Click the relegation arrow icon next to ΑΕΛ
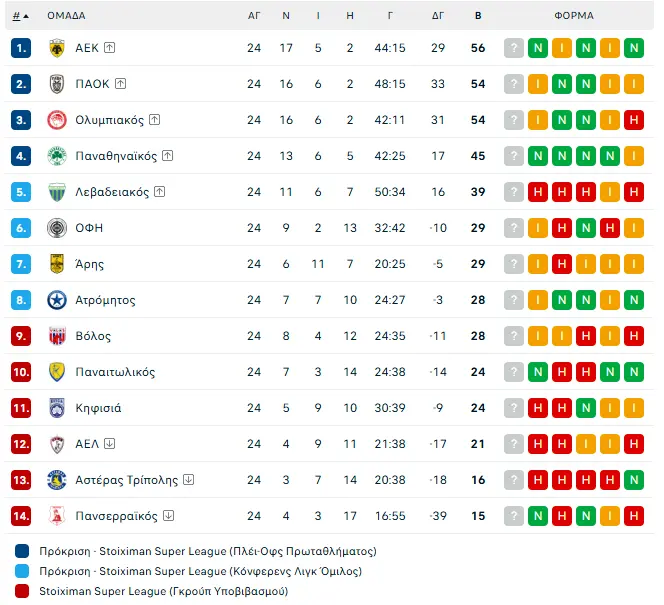This screenshot has width=664, height=605. [x=110, y=444]
